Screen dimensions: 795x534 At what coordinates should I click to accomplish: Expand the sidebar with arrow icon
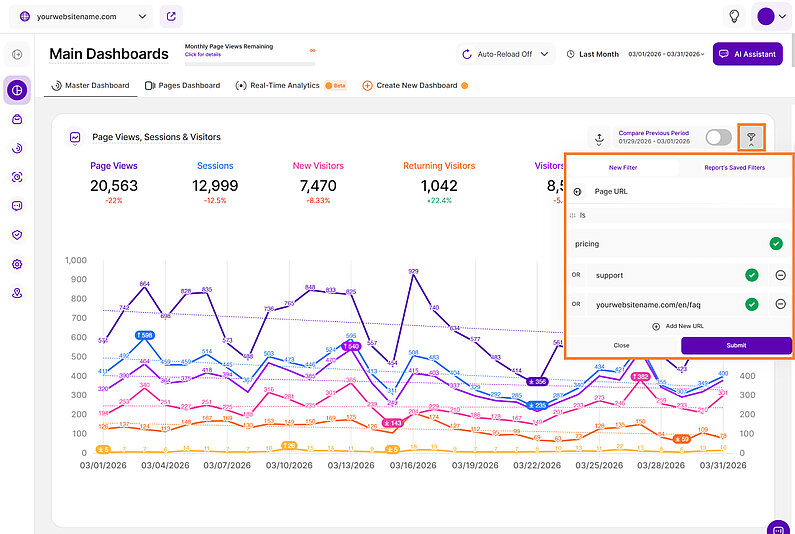coord(17,54)
